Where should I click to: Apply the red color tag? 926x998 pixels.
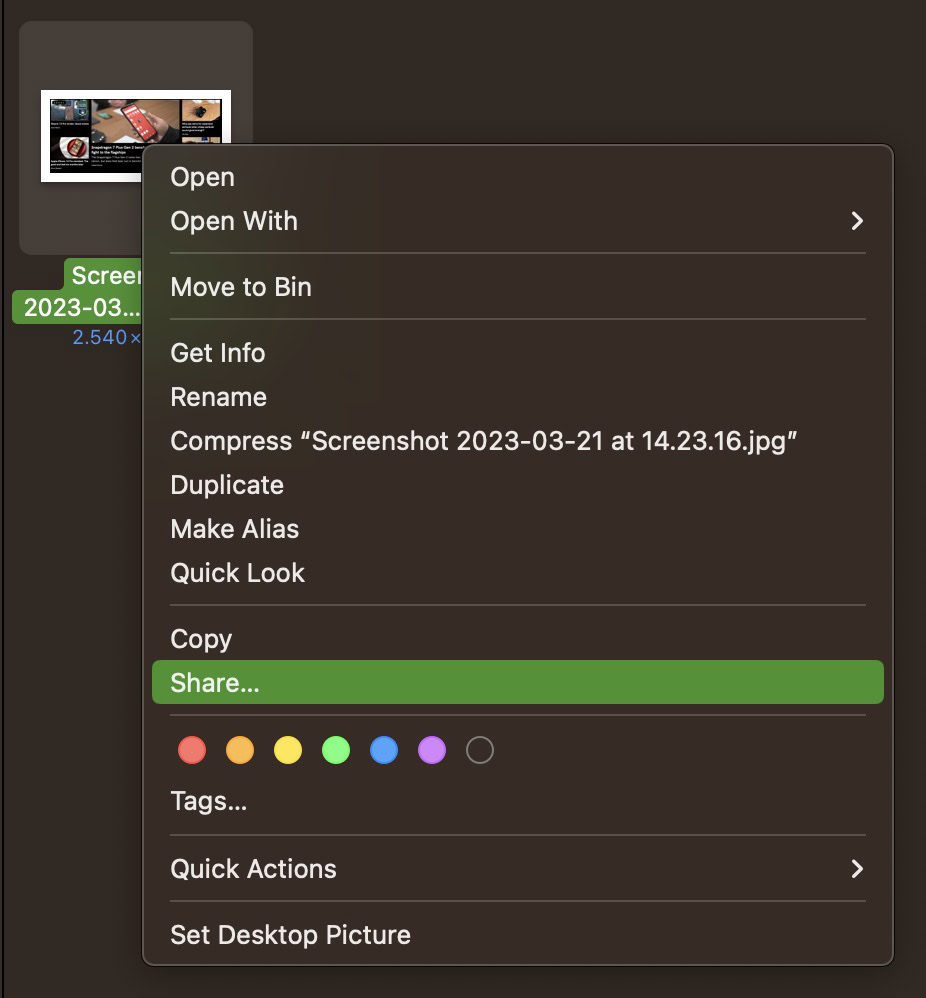pyautogui.click(x=191, y=750)
